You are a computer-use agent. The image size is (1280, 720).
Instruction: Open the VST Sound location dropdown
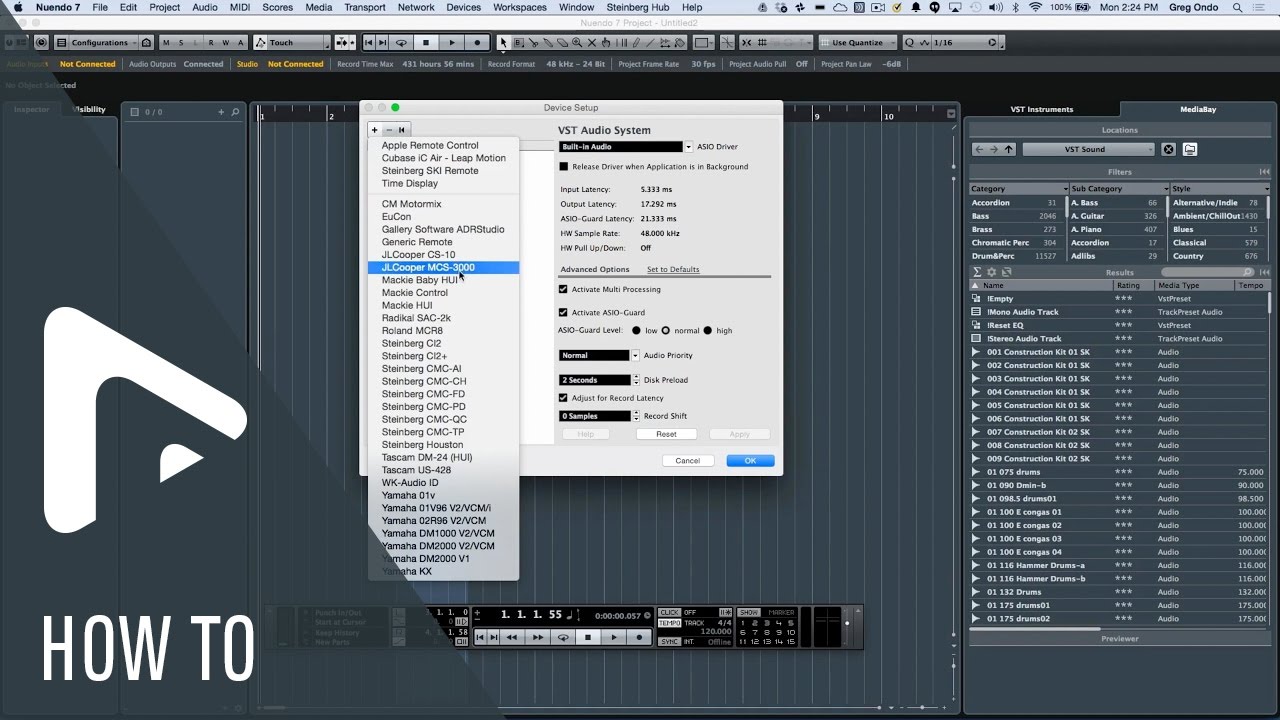(1088, 149)
